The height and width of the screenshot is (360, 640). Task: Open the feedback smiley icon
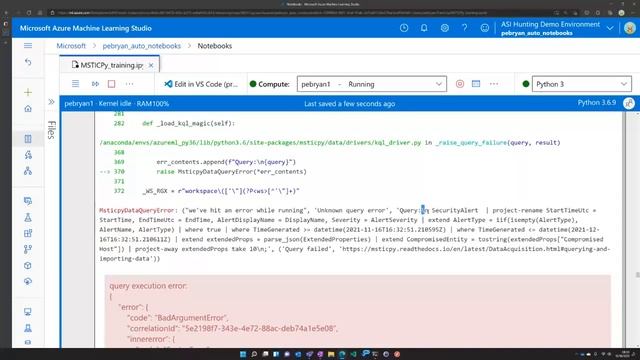click(484, 28)
